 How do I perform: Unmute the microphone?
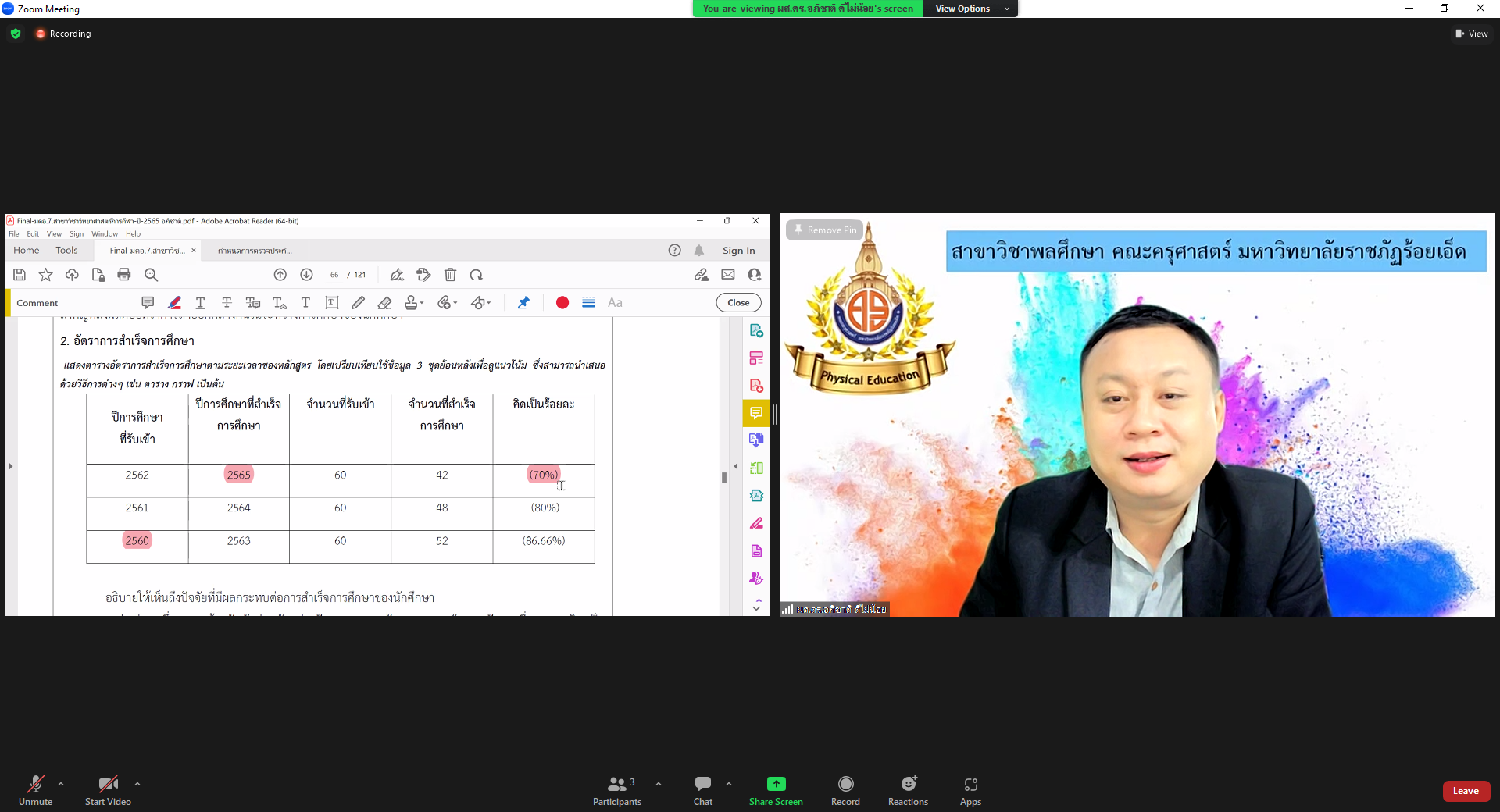pos(36,790)
